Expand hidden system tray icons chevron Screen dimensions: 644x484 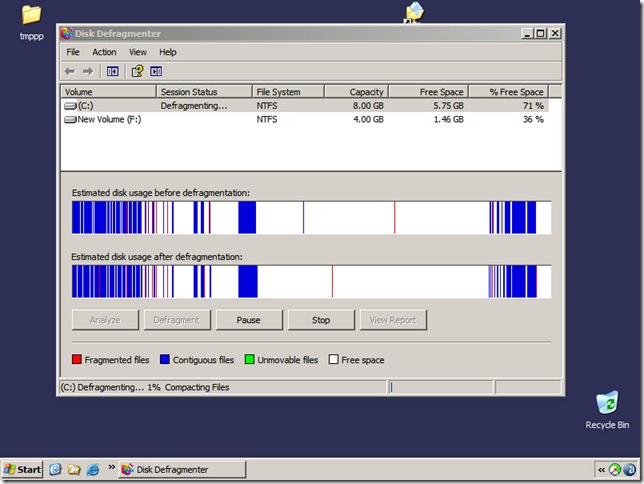tap(601, 470)
